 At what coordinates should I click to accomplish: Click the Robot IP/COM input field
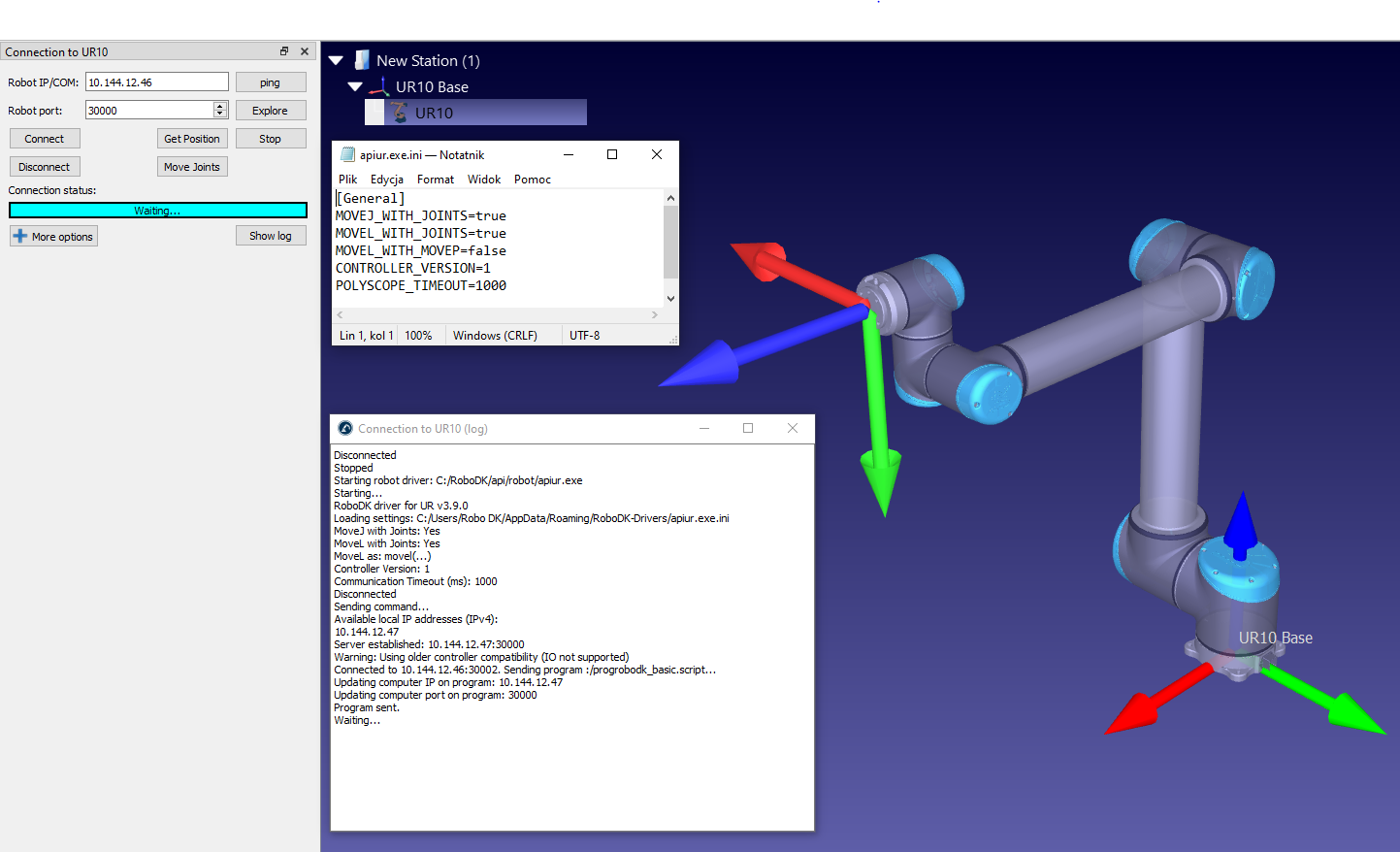(156, 82)
